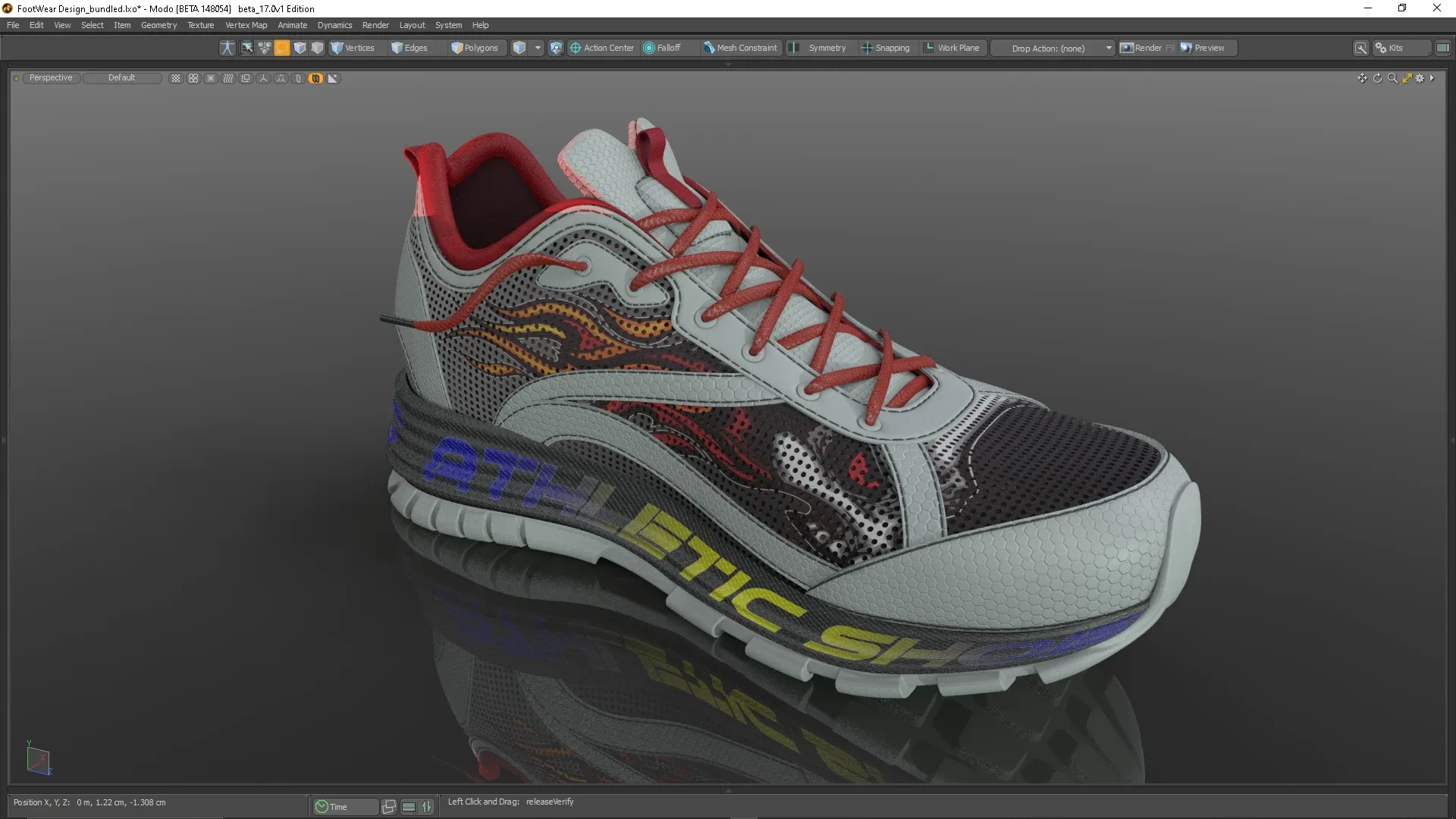
Task: Click the layout monitor icon at top right
Action: point(1442,48)
